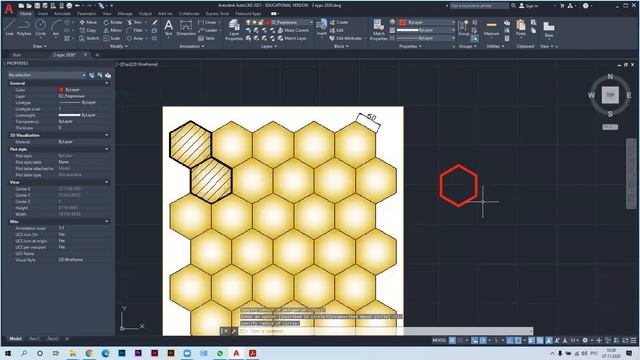Click the TOP face of the ViewCube
640x360 pixels.
click(610, 95)
